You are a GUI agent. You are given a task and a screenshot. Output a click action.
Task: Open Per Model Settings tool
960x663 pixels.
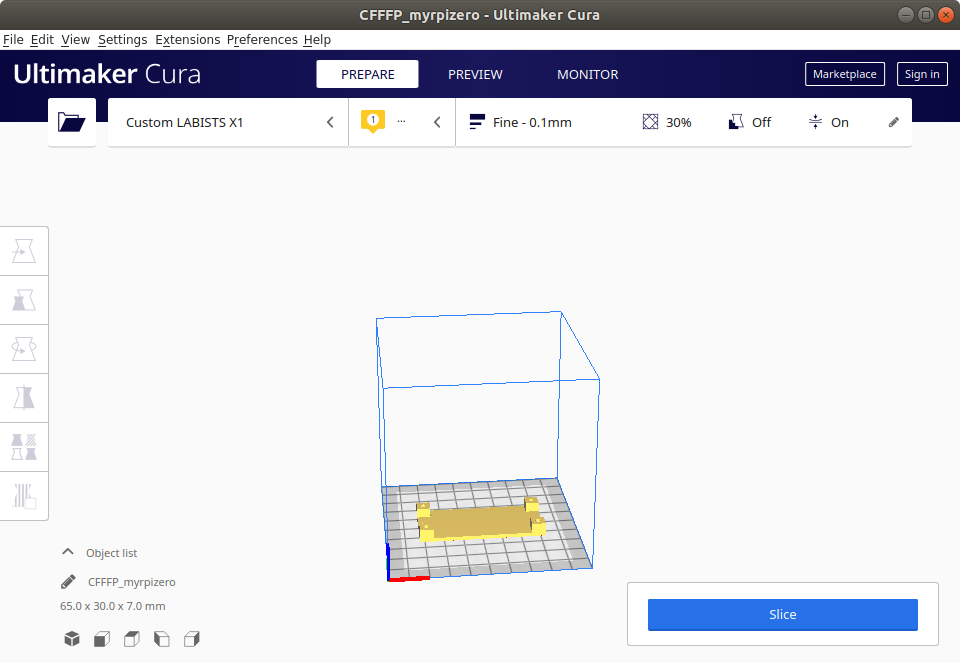pyautogui.click(x=24, y=447)
